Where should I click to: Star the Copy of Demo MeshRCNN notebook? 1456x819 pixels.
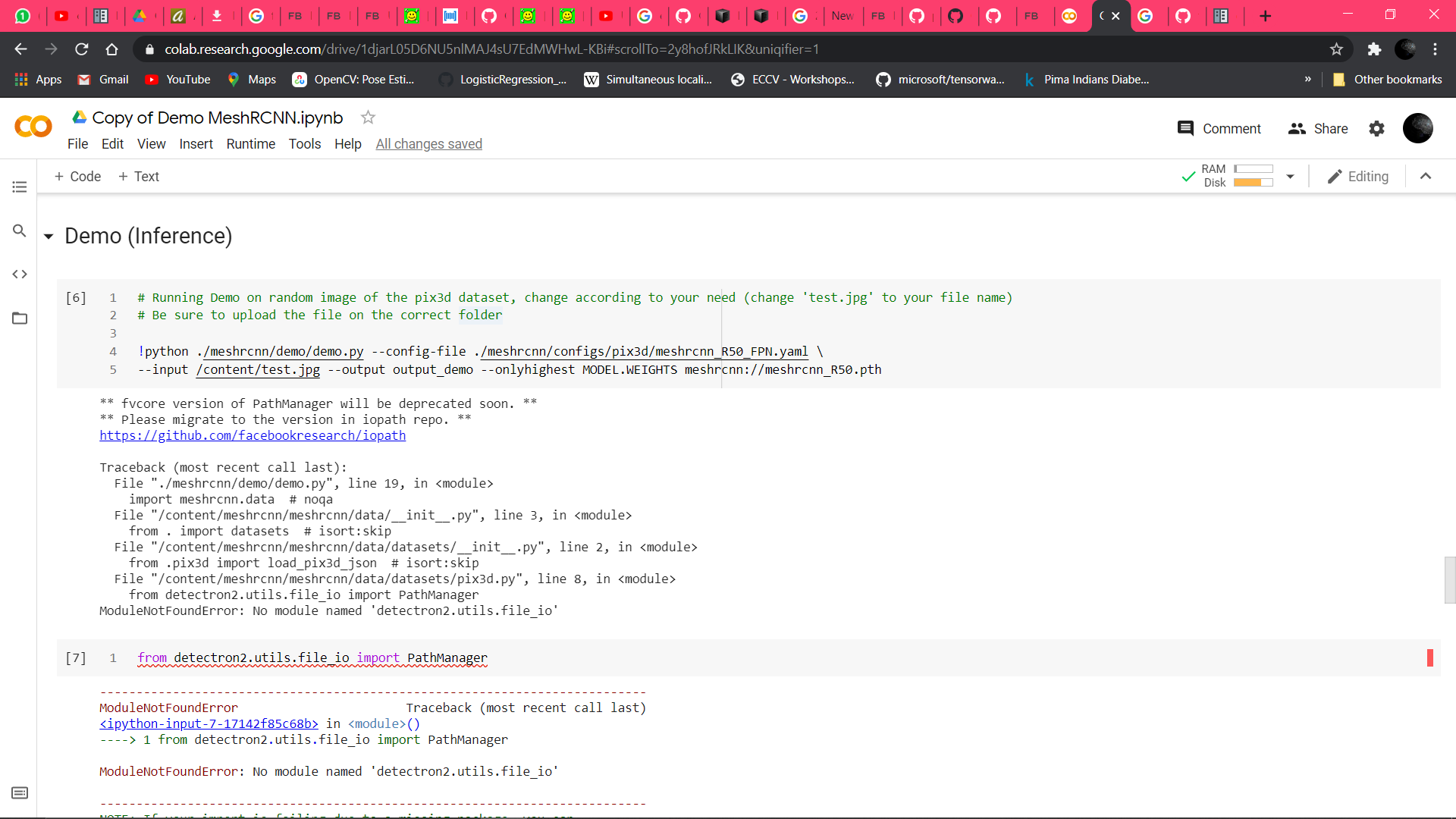pos(367,118)
